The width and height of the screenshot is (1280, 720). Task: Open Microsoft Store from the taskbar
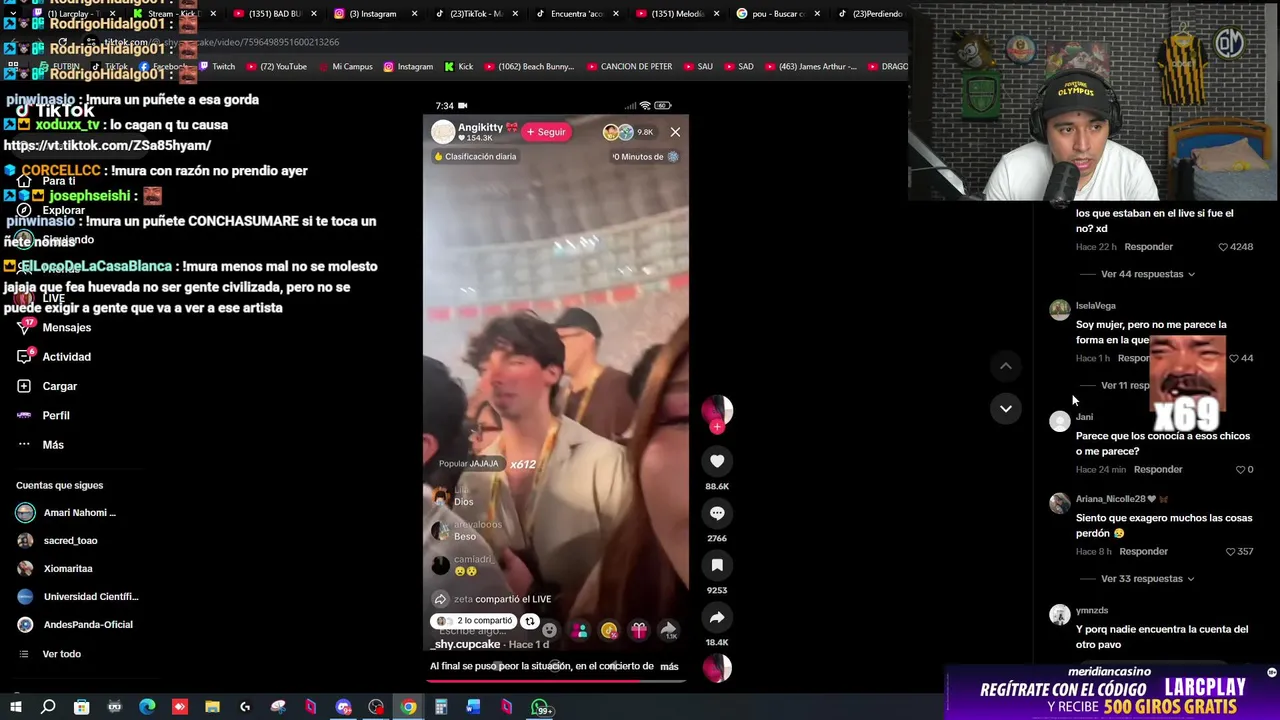tap(81, 708)
